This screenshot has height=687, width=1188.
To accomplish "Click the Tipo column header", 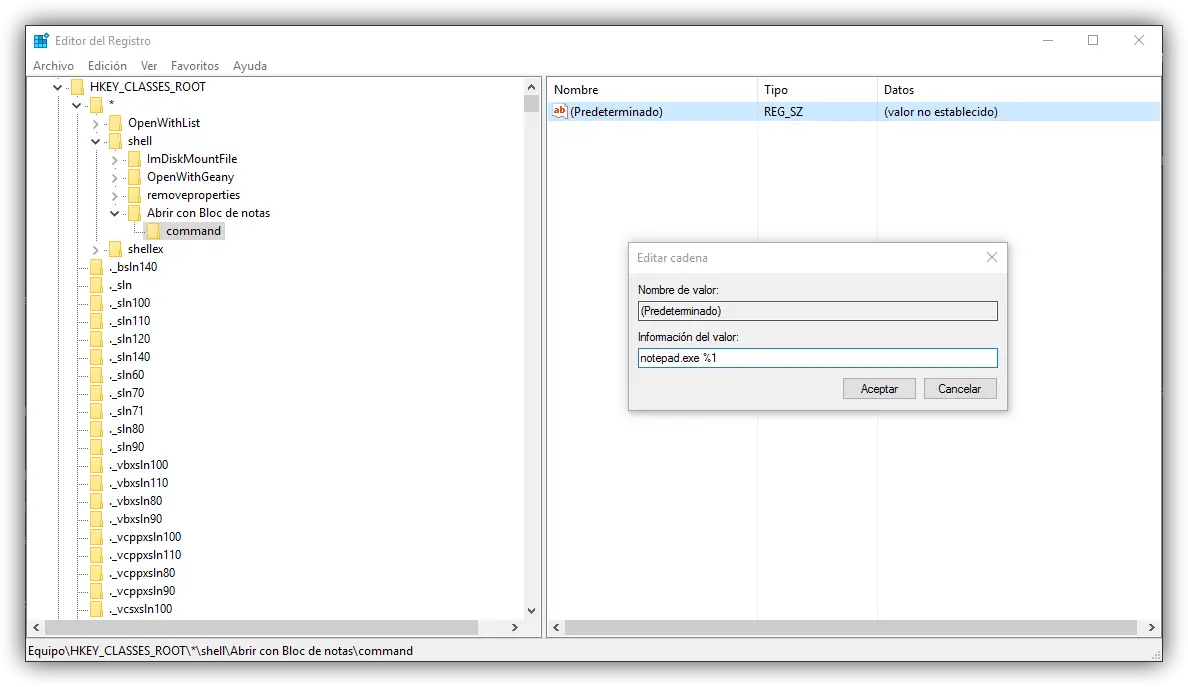I will point(817,89).
